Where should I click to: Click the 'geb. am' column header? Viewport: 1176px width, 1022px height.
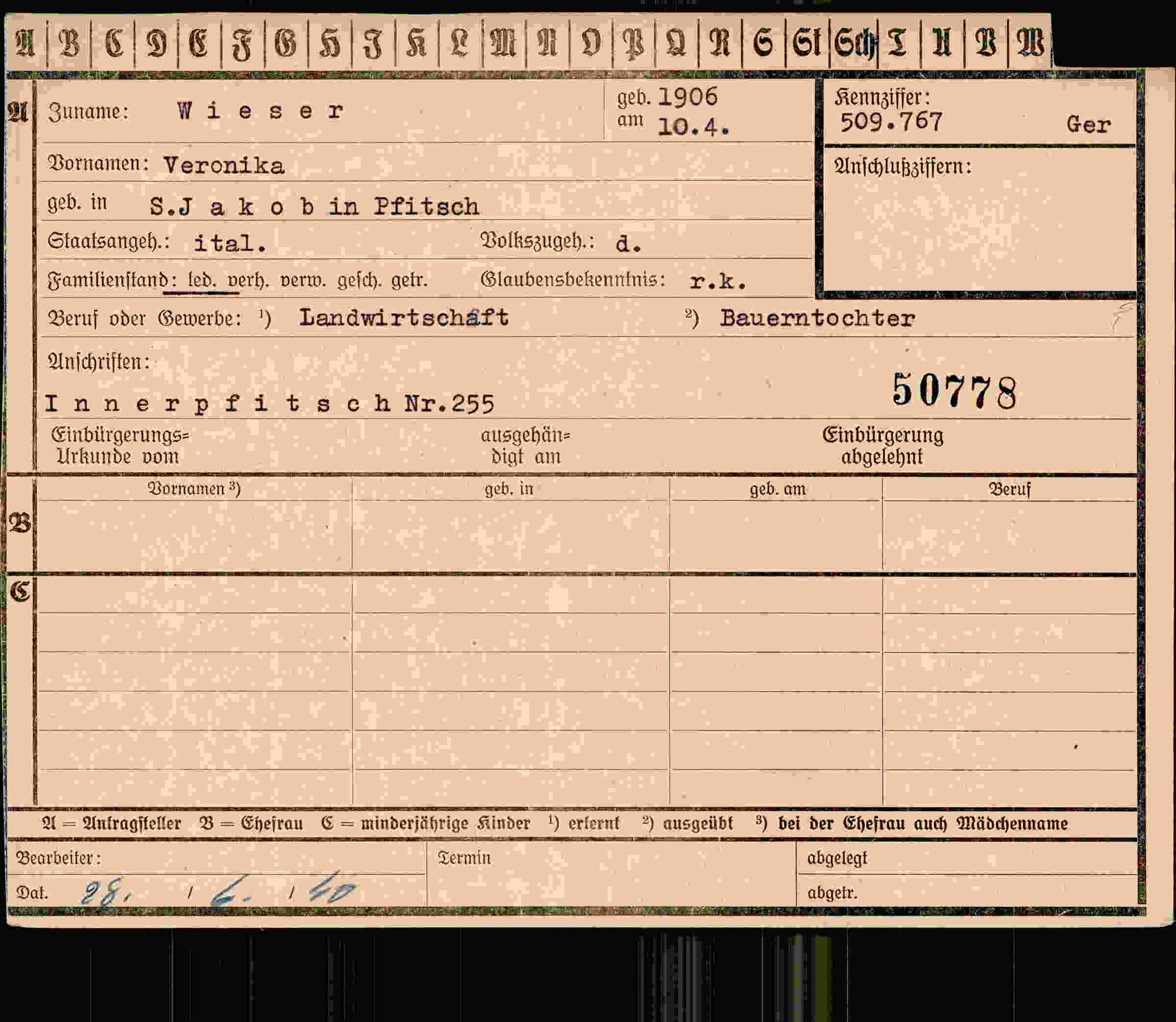pos(778,489)
